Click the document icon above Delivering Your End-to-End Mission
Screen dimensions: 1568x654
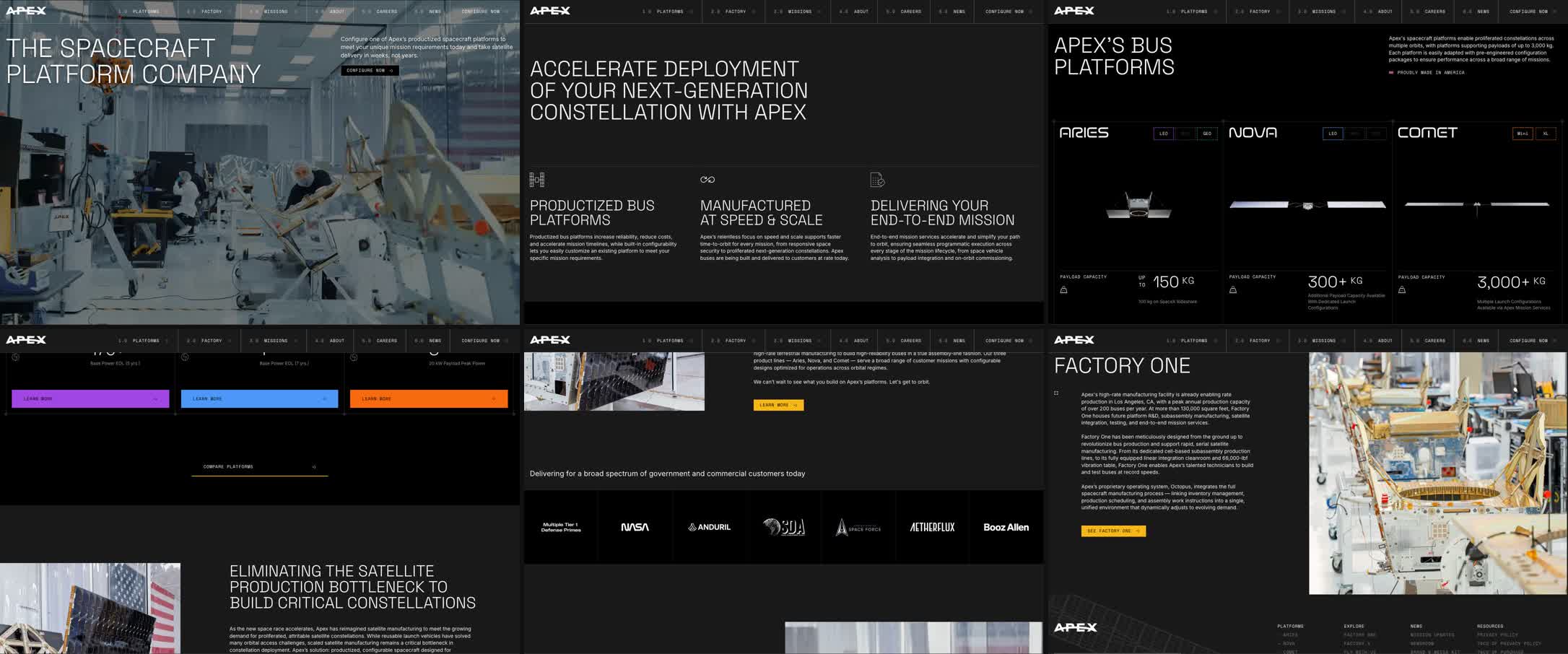(878, 180)
